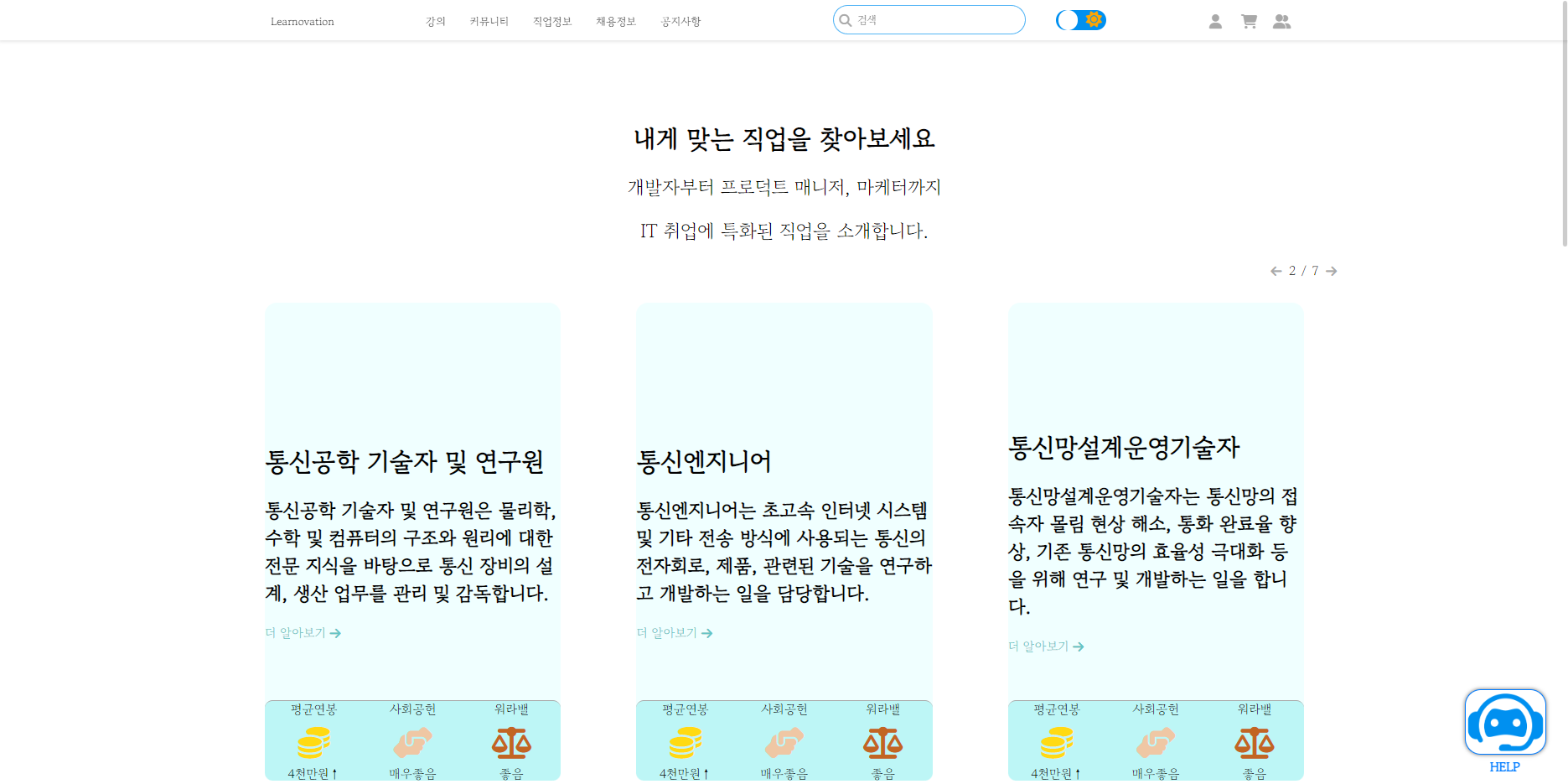Click the Learnovation logo
The width and height of the screenshot is (1568, 784).
[x=303, y=21]
